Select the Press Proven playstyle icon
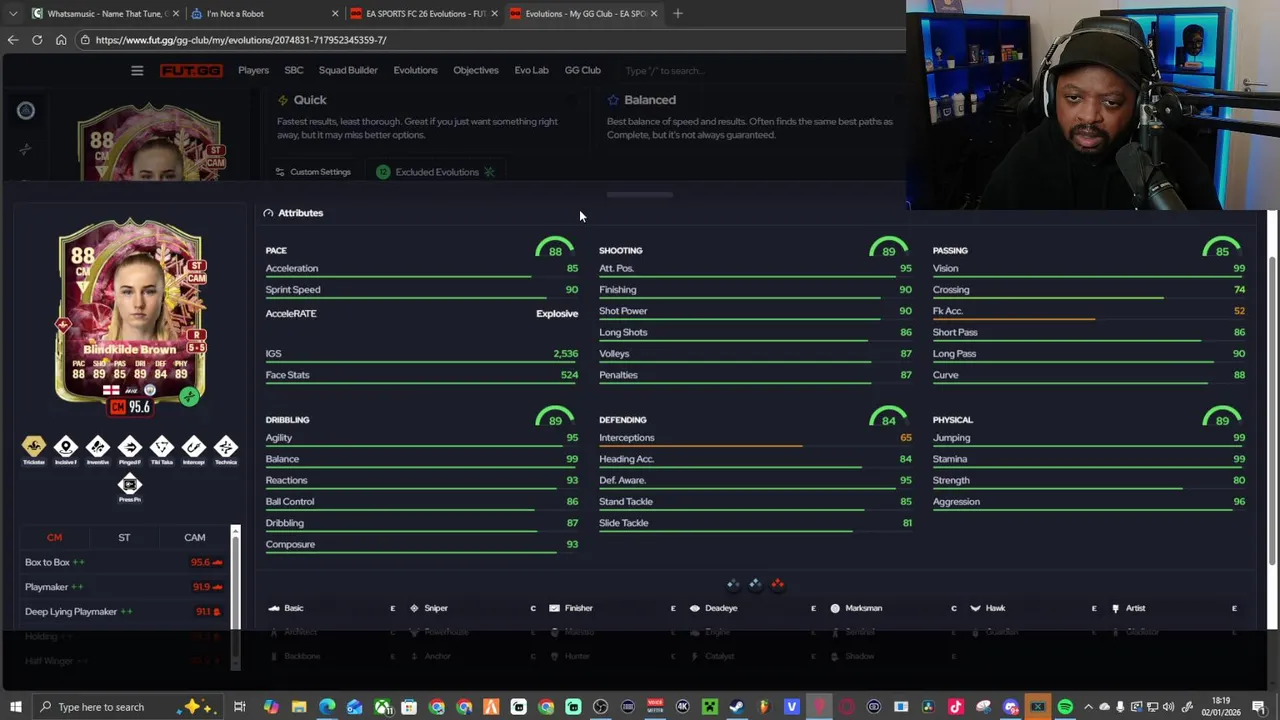Viewport: 1280px width, 720px height. [130, 485]
